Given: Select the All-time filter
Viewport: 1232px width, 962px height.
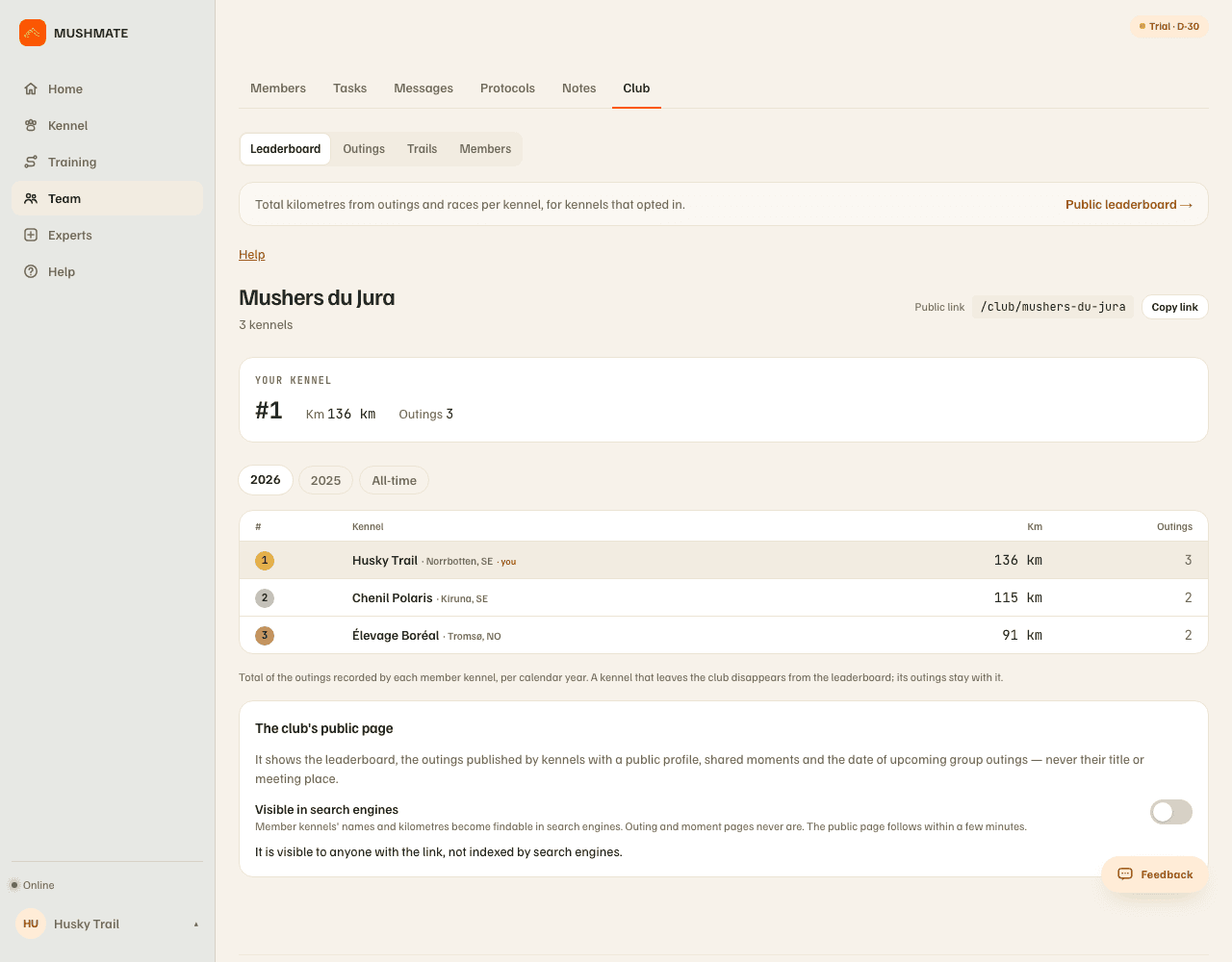Looking at the screenshot, I should click(x=394, y=480).
